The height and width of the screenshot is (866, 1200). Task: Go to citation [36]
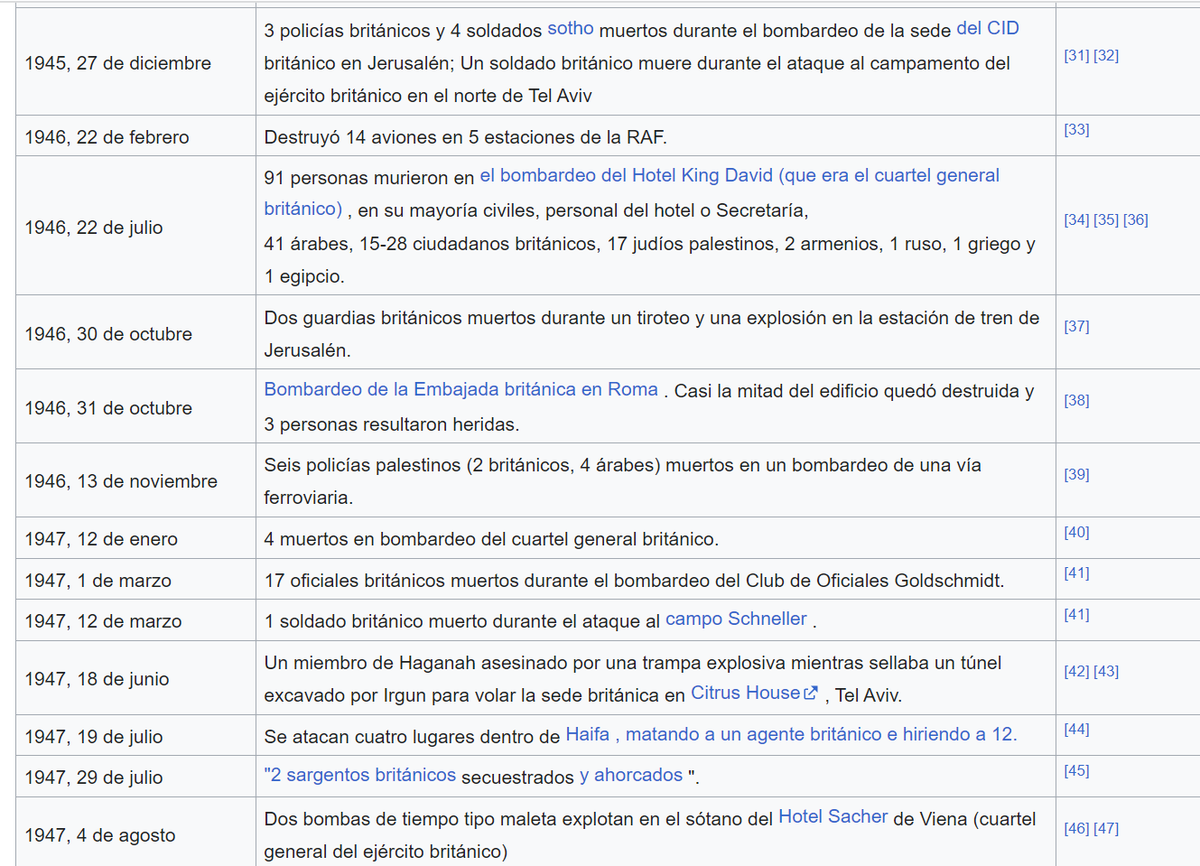(x=1136, y=220)
